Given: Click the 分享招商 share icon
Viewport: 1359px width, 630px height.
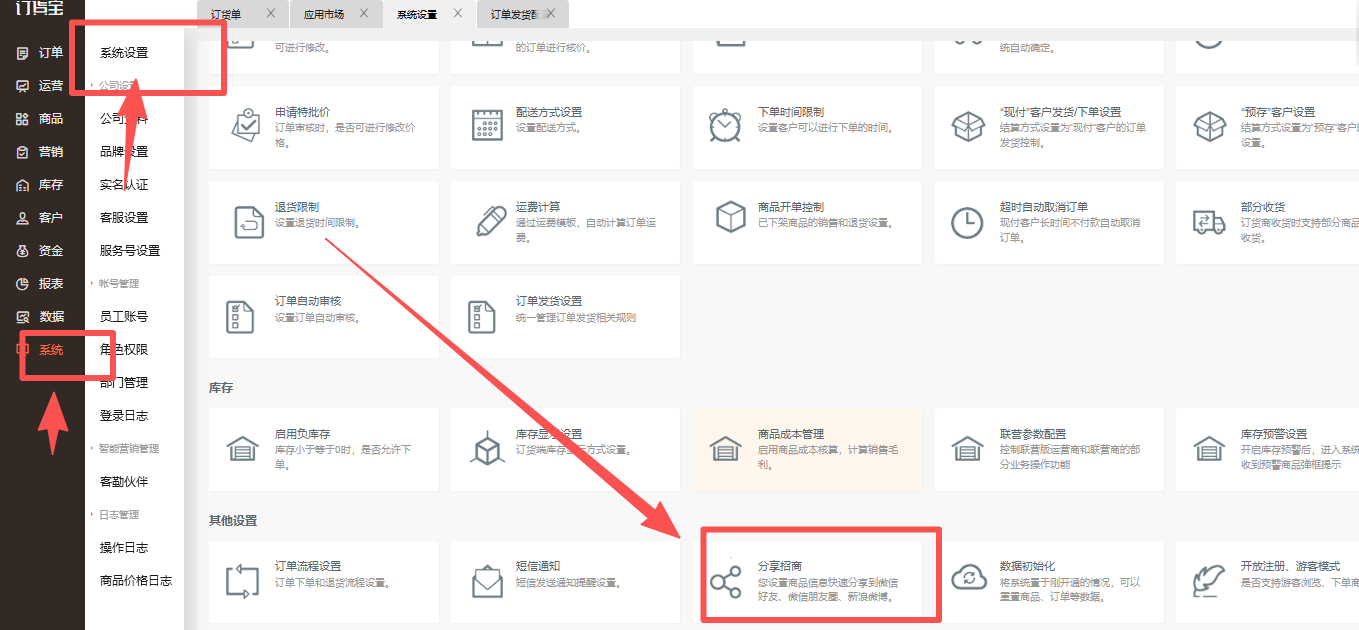Looking at the screenshot, I should tap(725, 582).
